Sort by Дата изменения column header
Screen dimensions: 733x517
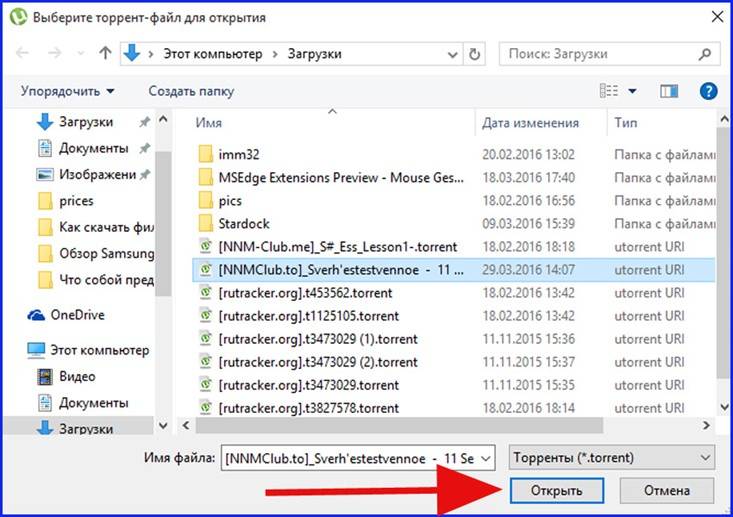point(531,123)
